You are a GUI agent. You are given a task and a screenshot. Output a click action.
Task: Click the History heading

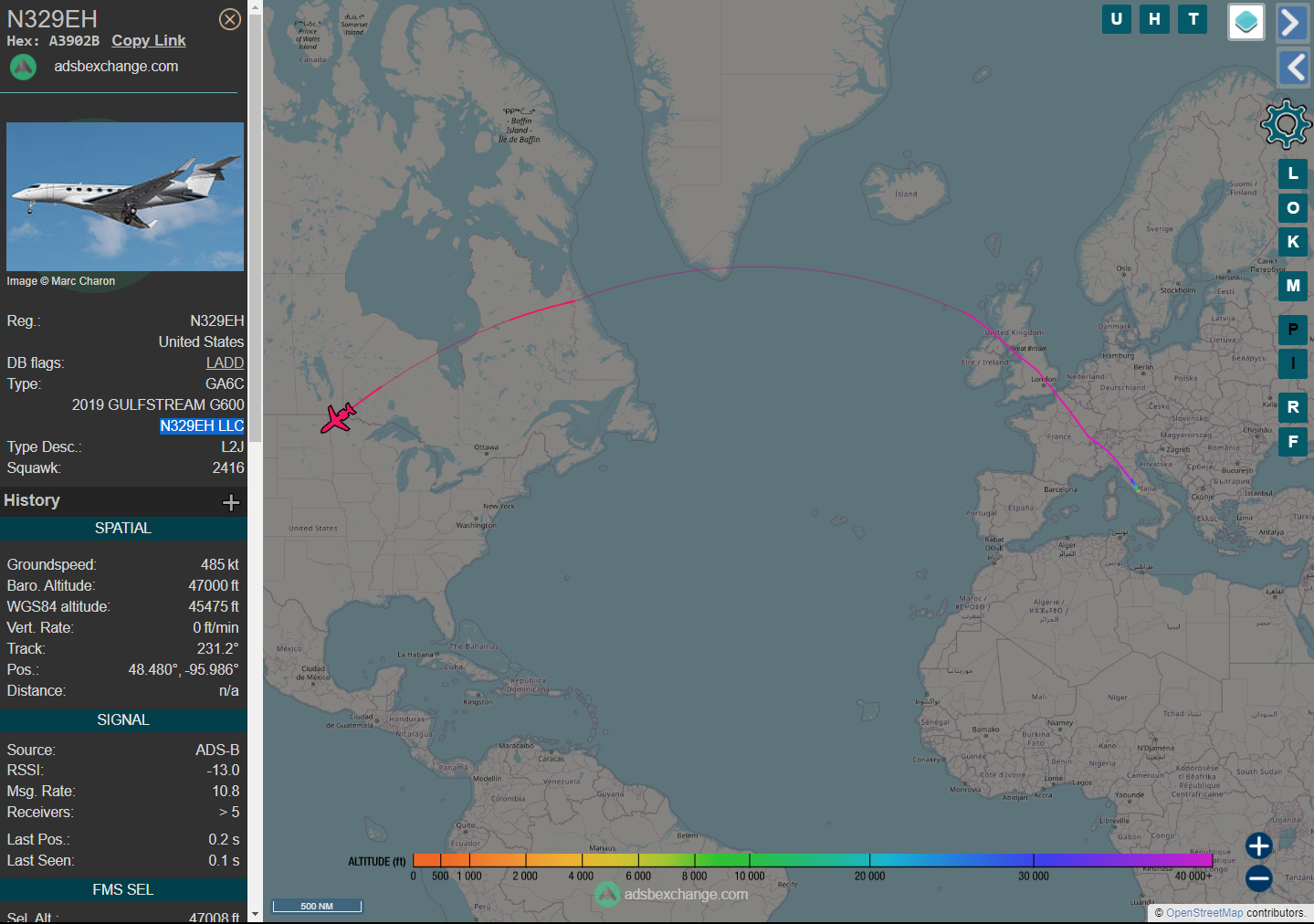[x=32, y=500]
